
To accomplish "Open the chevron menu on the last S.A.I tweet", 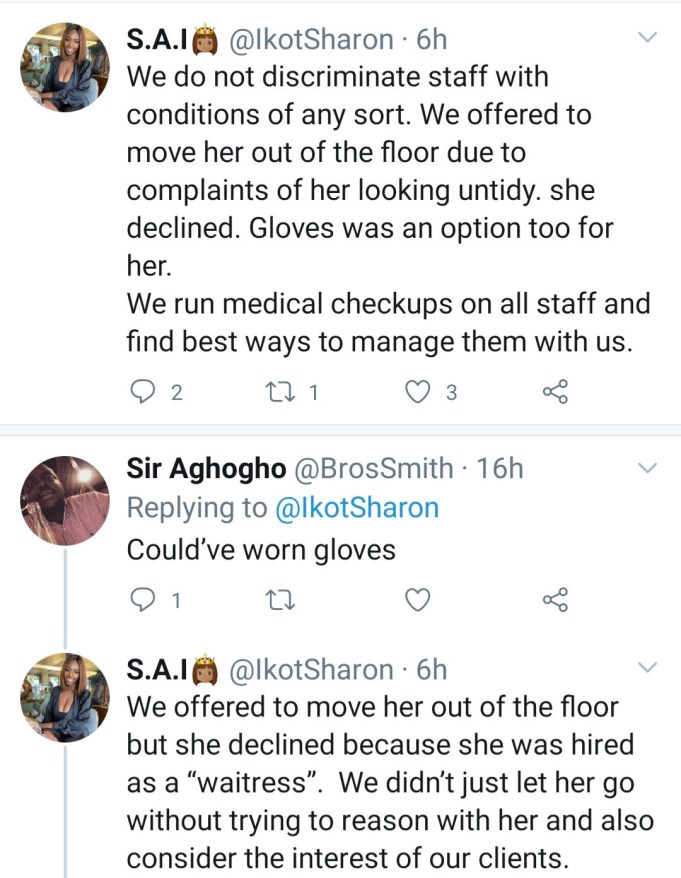I will (x=647, y=667).
